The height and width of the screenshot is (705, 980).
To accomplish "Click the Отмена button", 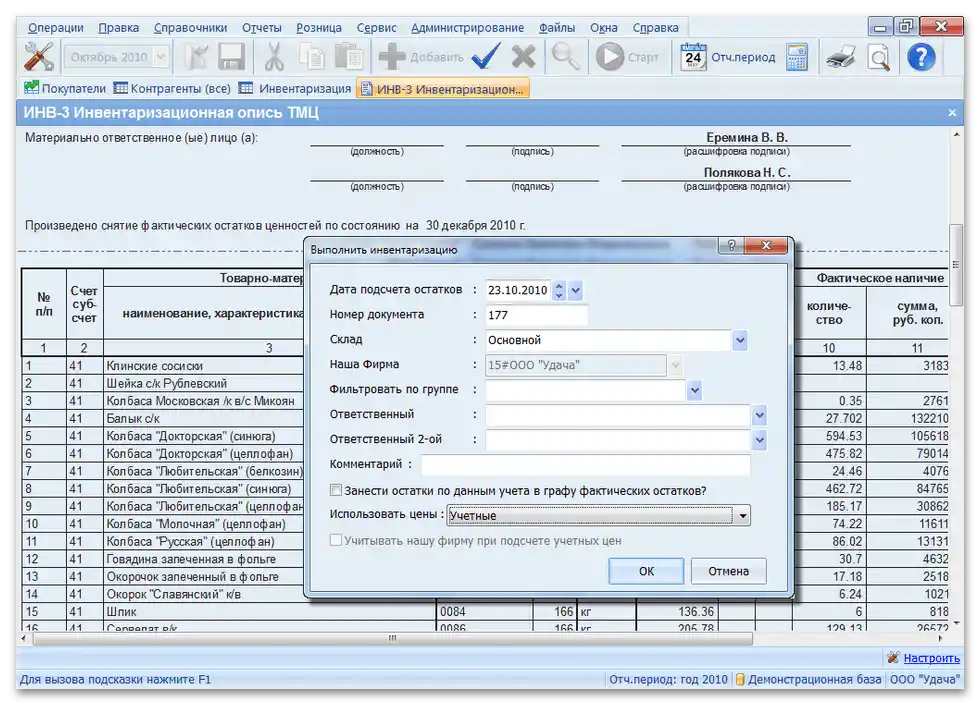I will [x=728, y=571].
